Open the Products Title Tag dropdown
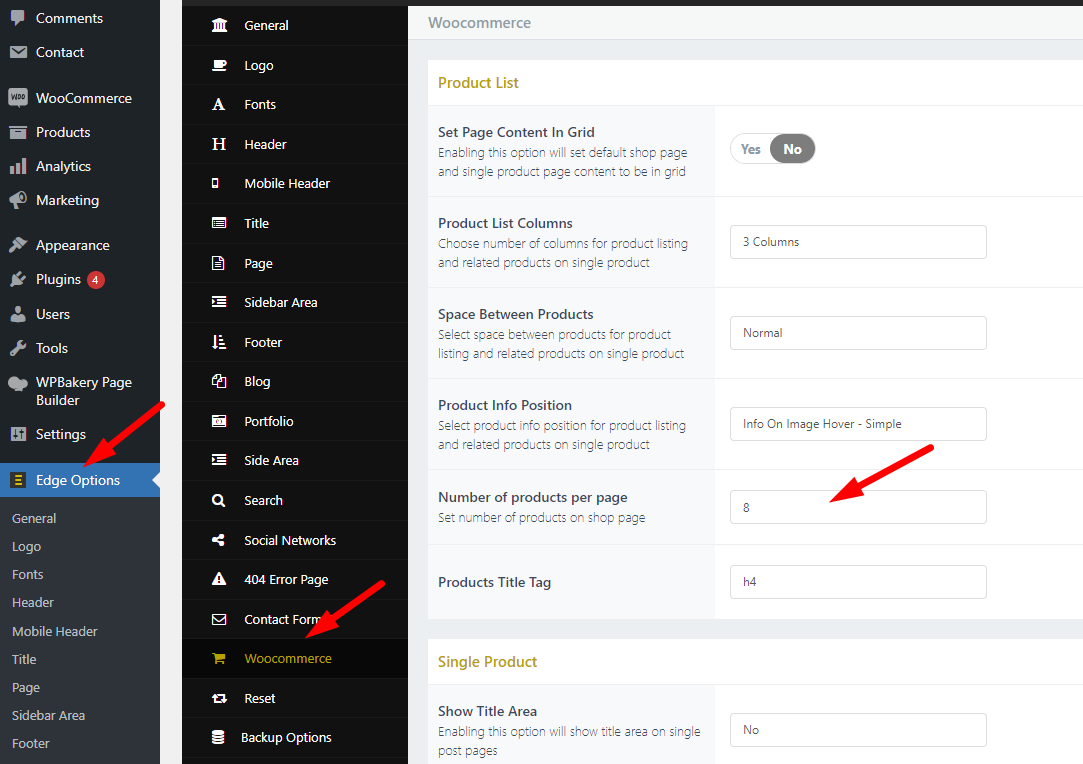This screenshot has width=1083, height=764. 858,582
